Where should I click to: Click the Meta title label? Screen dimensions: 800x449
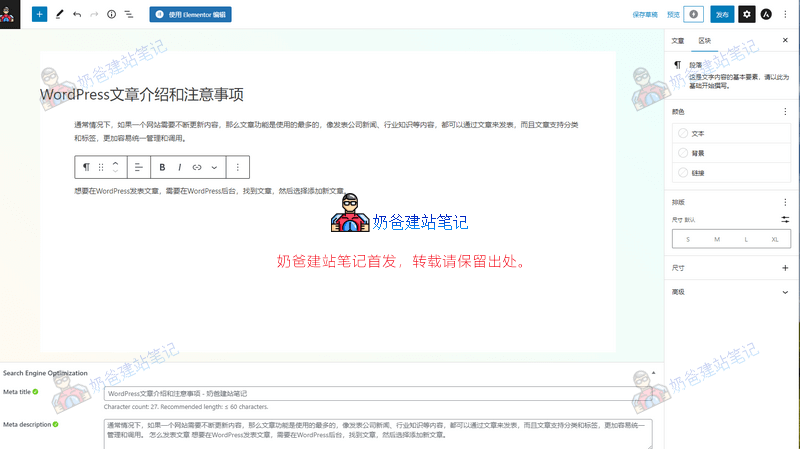coord(17,392)
